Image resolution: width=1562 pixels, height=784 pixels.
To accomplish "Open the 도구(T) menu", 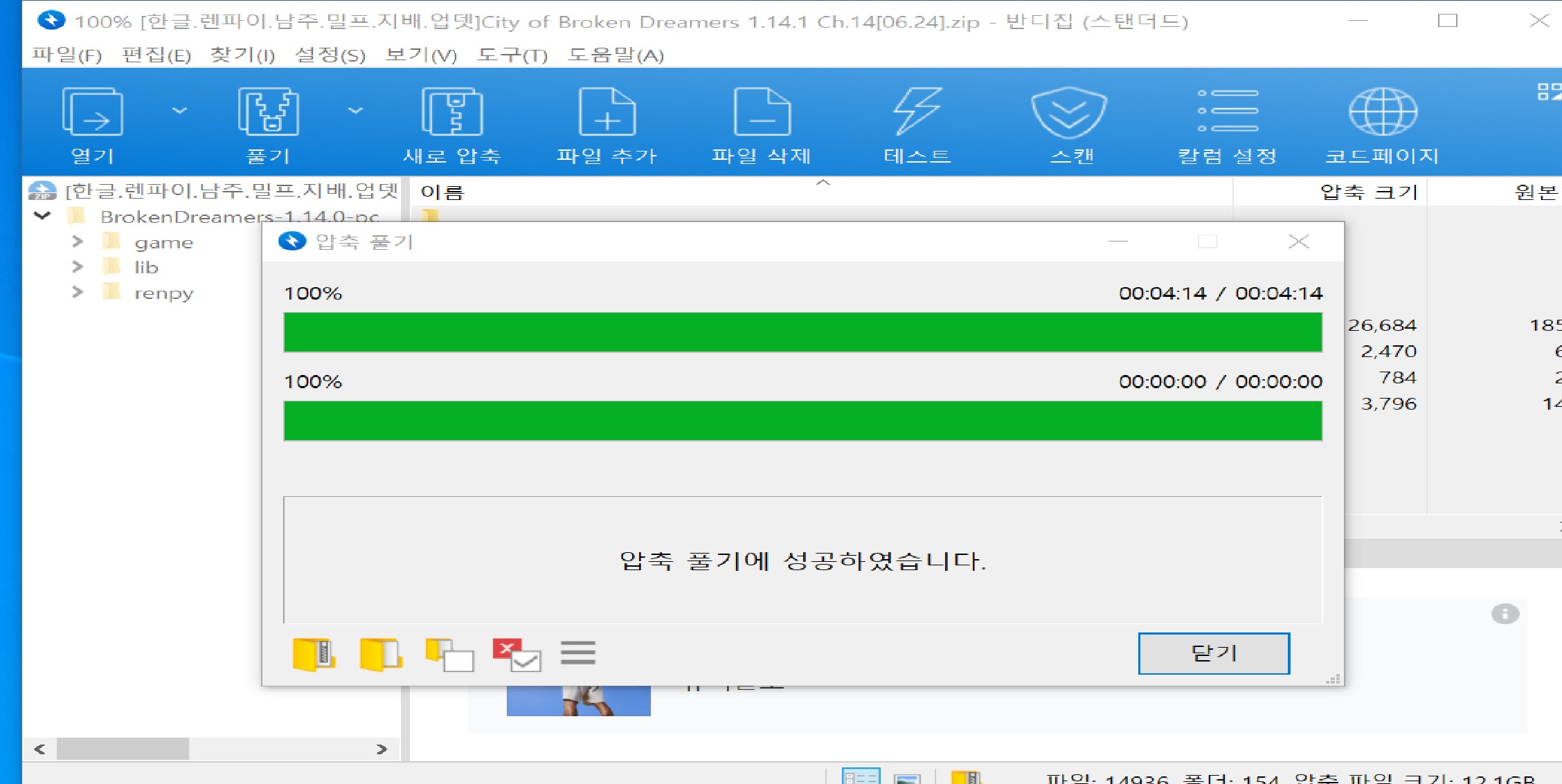I will coord(512,55).
